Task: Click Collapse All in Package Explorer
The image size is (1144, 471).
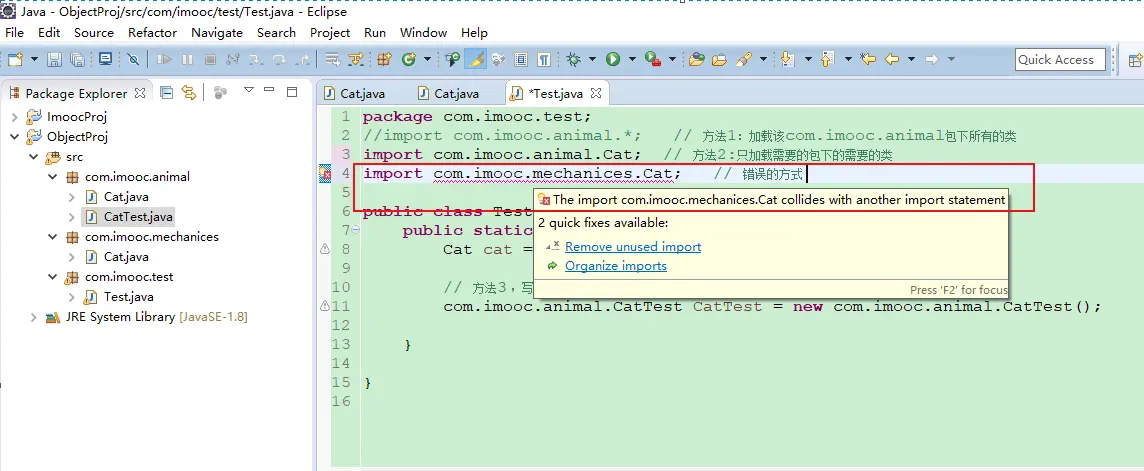Action: tap(167, 93)
